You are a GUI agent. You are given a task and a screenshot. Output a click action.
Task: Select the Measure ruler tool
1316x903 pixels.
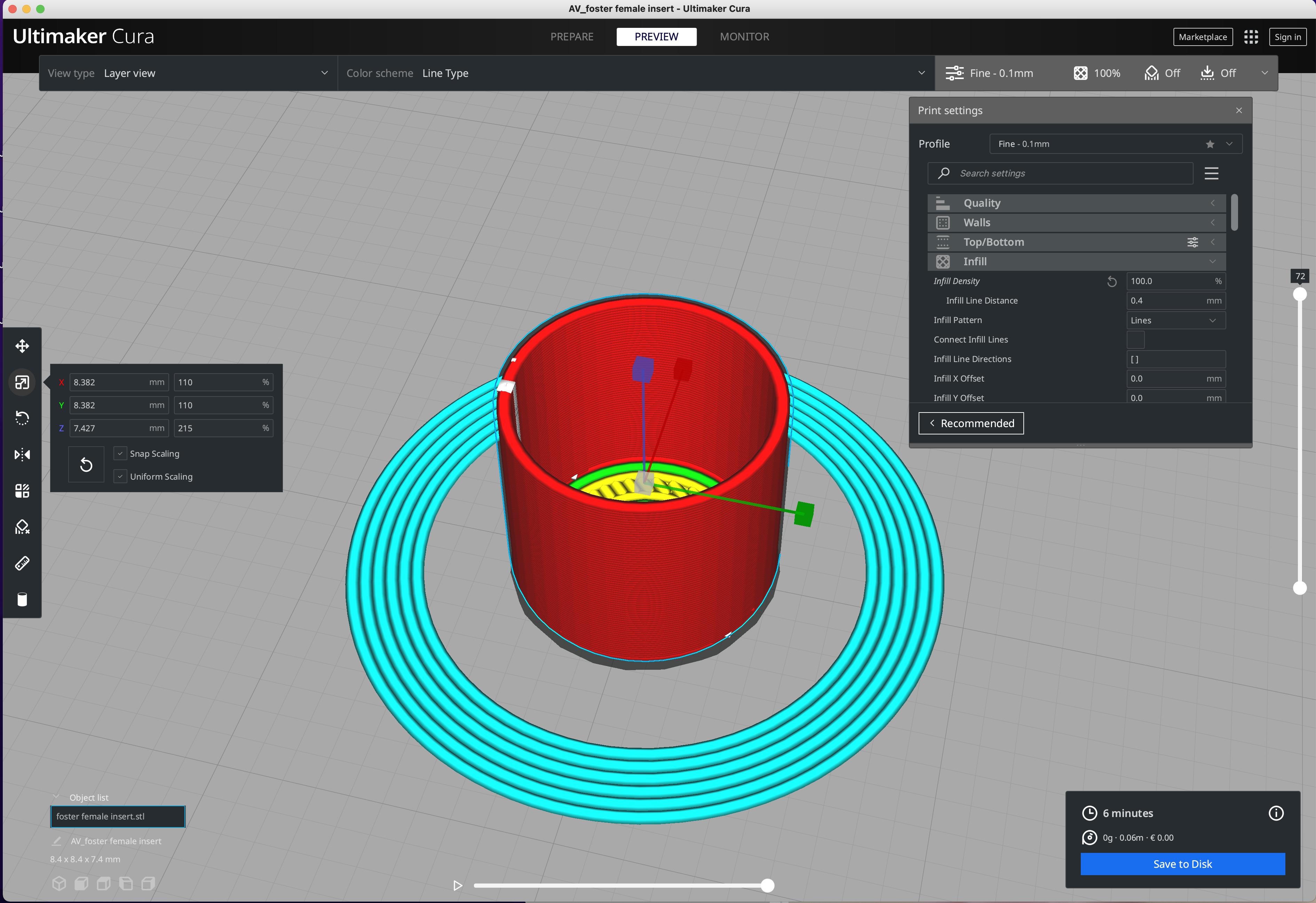(x=22, y=563)
